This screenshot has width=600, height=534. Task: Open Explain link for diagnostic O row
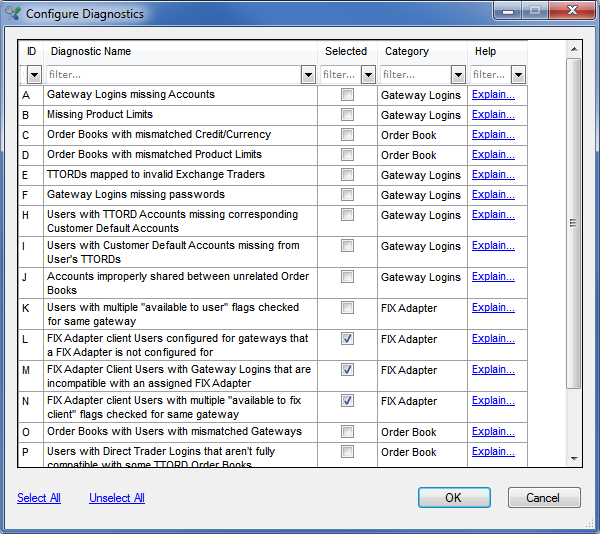pyautogui.click(x=493, y=431)
